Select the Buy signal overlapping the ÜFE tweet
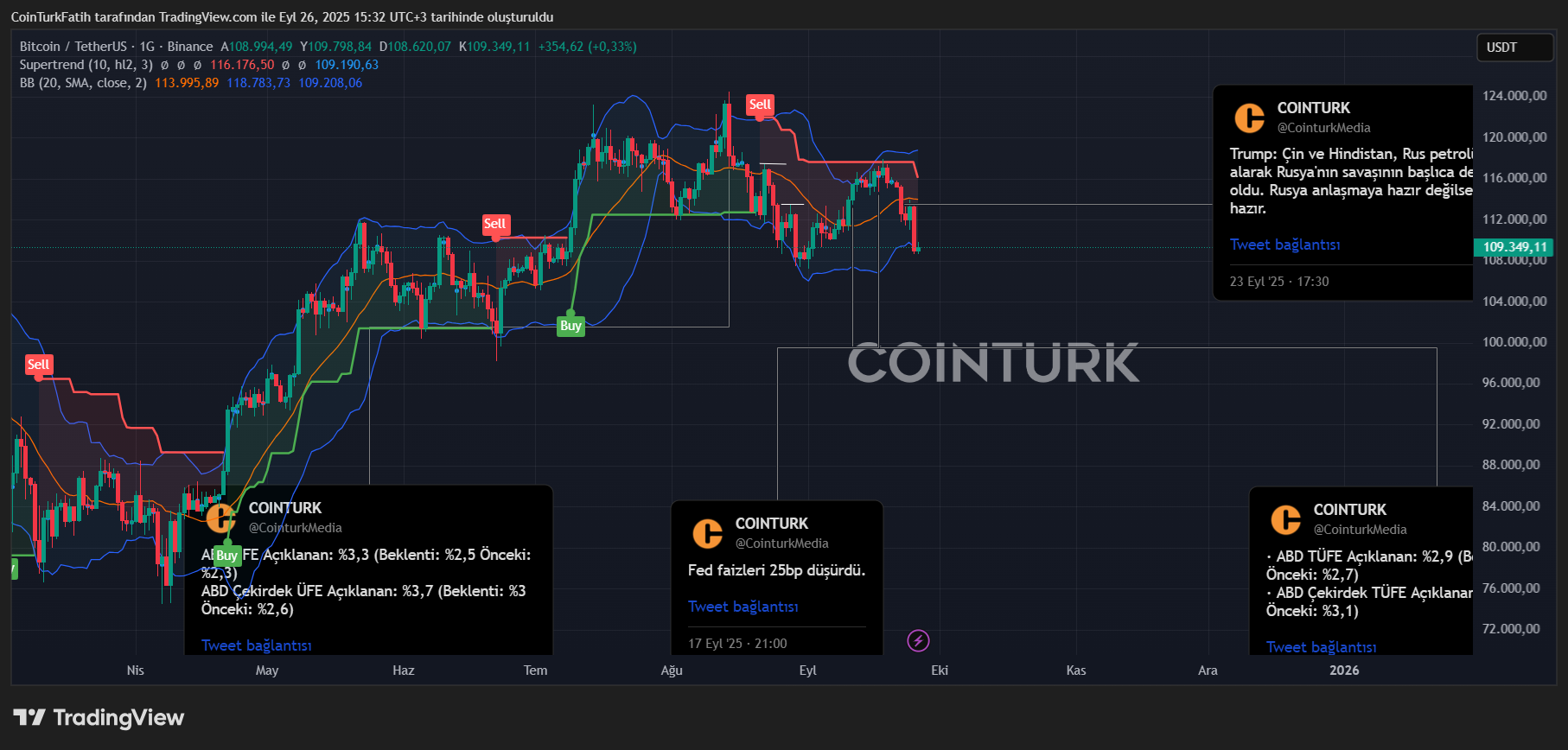Viewport: 1568px width, 750px height. pyautogui.click(x=226, y=556)
